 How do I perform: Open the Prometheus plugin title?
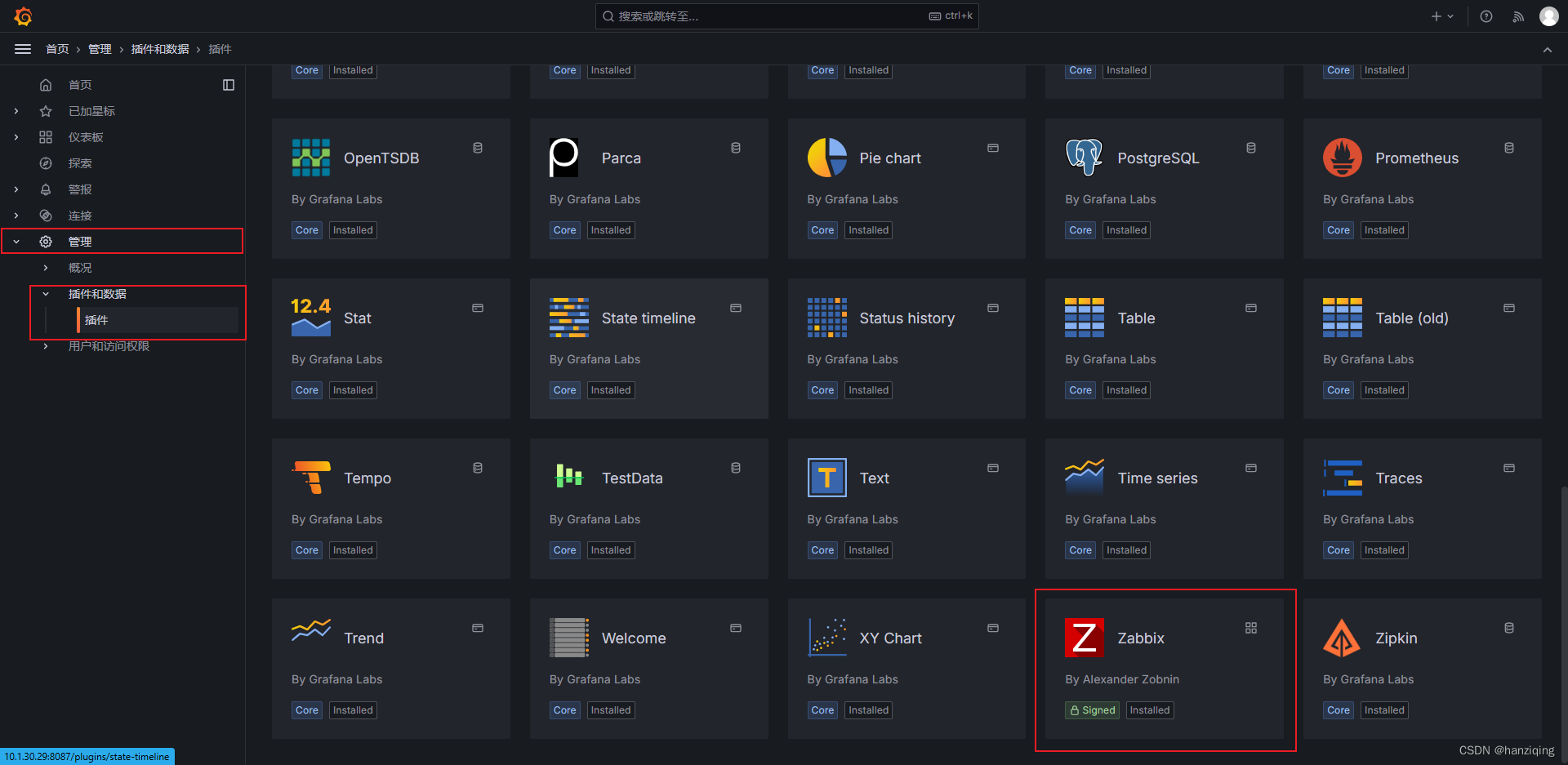(x=1417, y=158)
